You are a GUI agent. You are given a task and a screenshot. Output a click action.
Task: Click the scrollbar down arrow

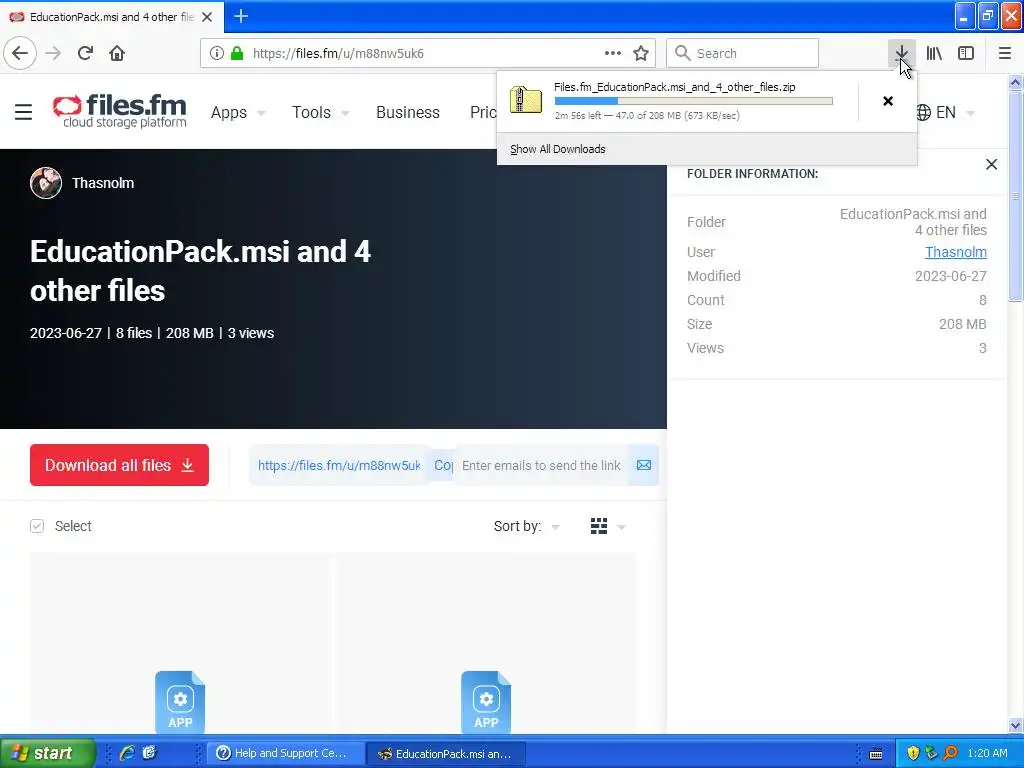coord(1015,725)
